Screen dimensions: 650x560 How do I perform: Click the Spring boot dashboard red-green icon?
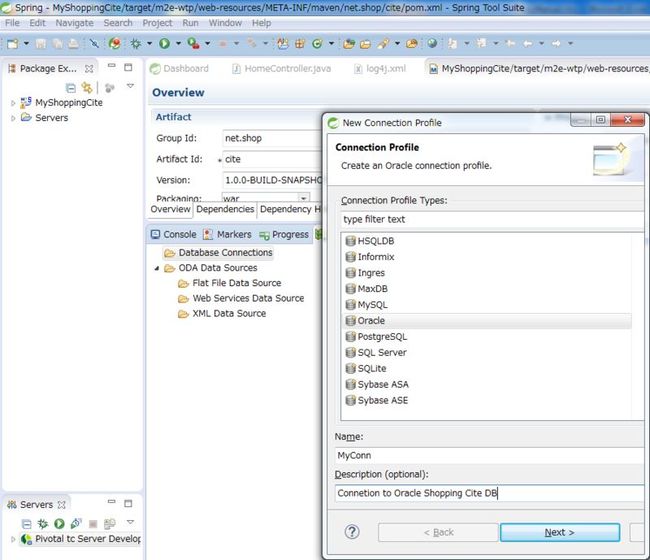(115, 43)
